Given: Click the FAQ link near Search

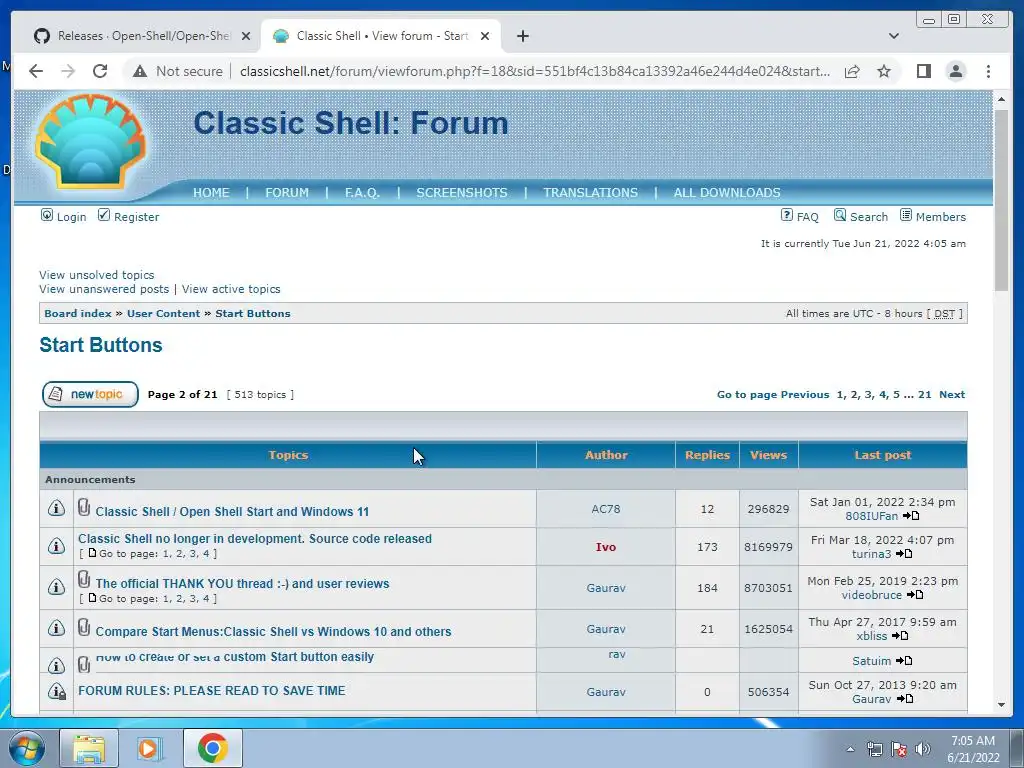Looking at the screenshot, I should [807, 217].
